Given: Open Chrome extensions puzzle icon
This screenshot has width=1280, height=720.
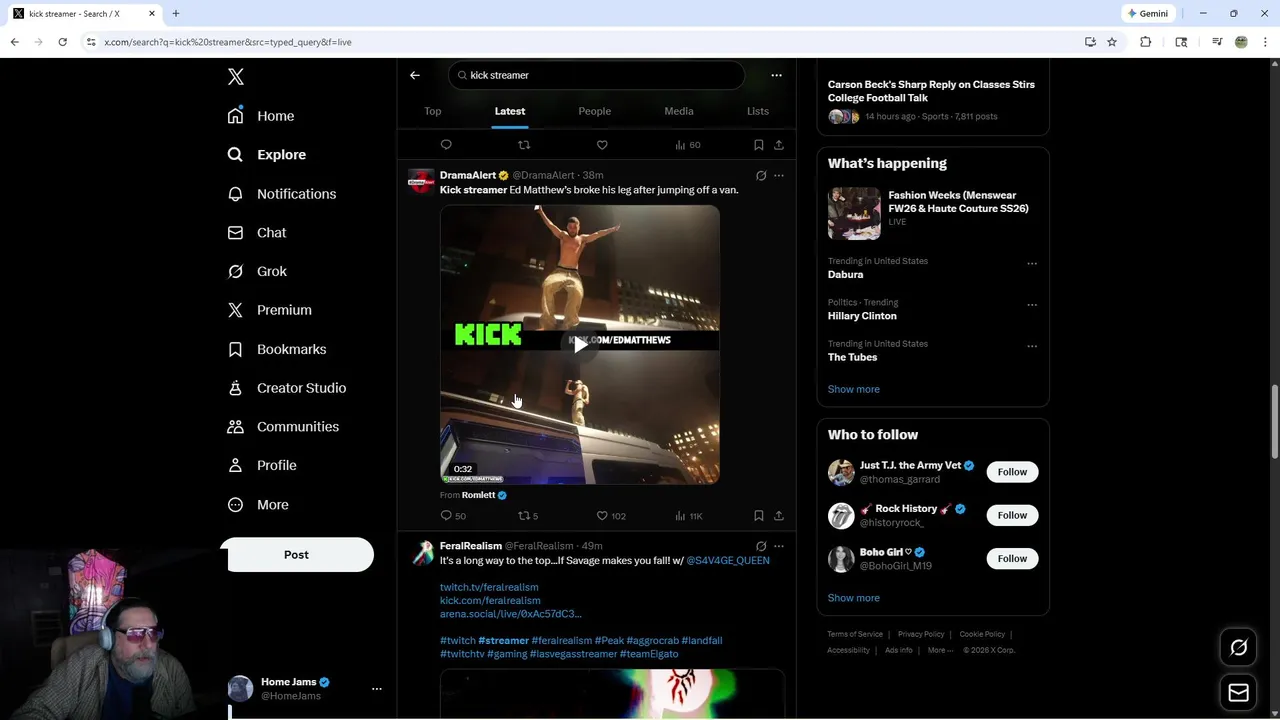Looking at the screenshot, I should 1146,42.
